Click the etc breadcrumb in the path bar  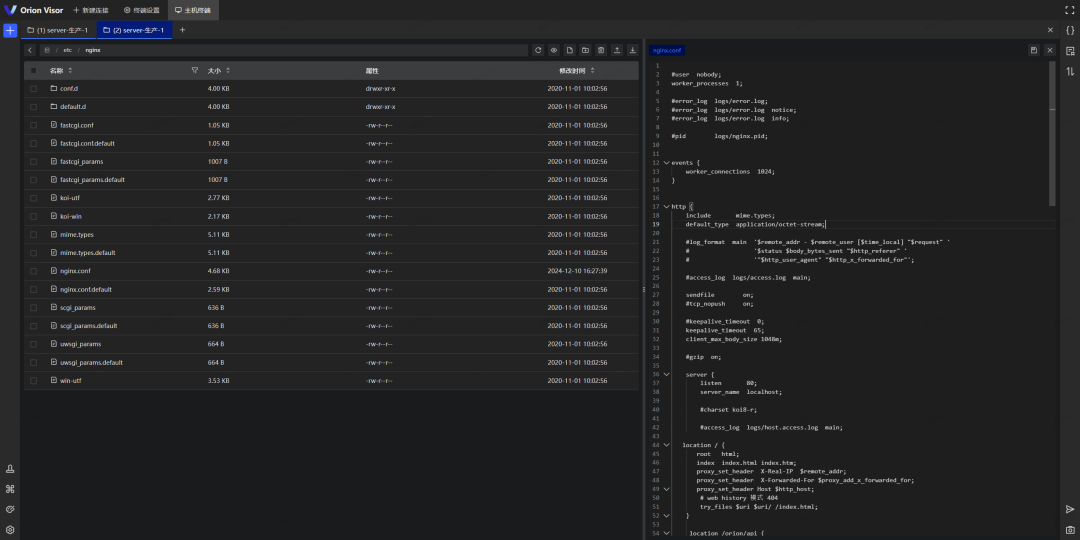pyautogui.click(x=67, y=50)
